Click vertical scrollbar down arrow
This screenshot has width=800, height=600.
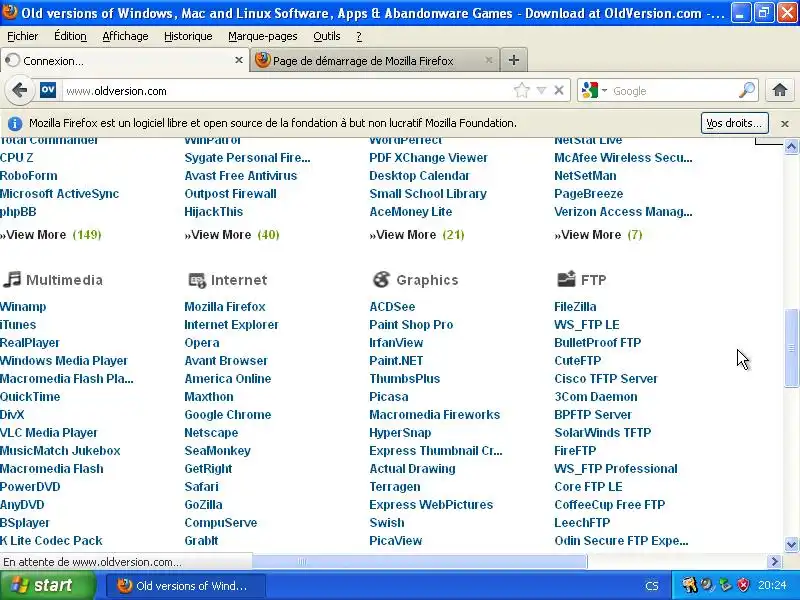point(791,544)
